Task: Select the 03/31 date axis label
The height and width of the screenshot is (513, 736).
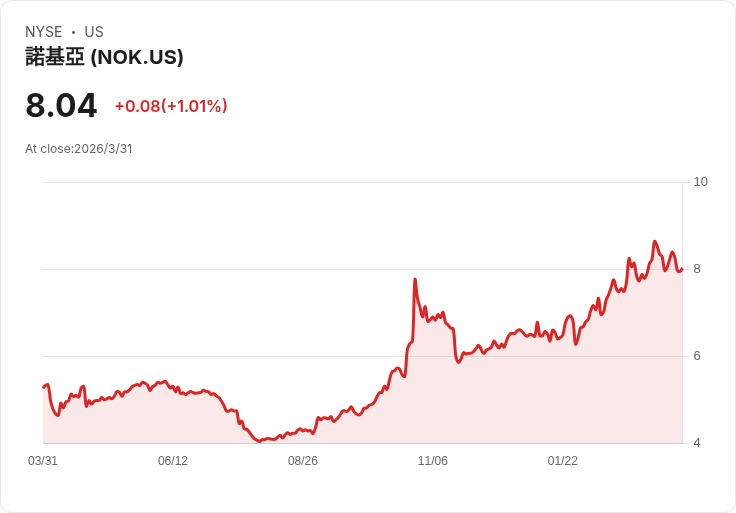Action: pyautogui.click(x=43, y=461)
